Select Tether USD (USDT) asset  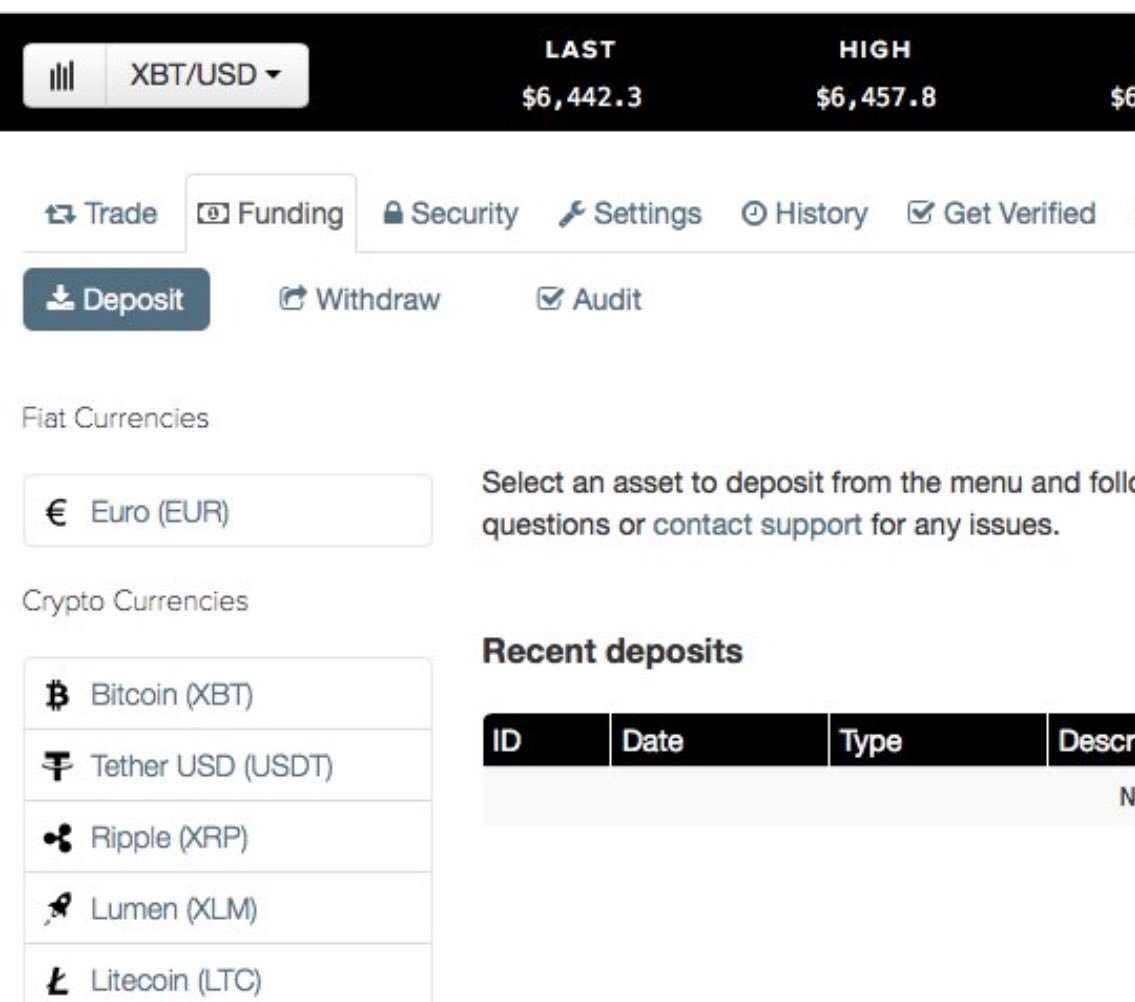tap(228, 765)
